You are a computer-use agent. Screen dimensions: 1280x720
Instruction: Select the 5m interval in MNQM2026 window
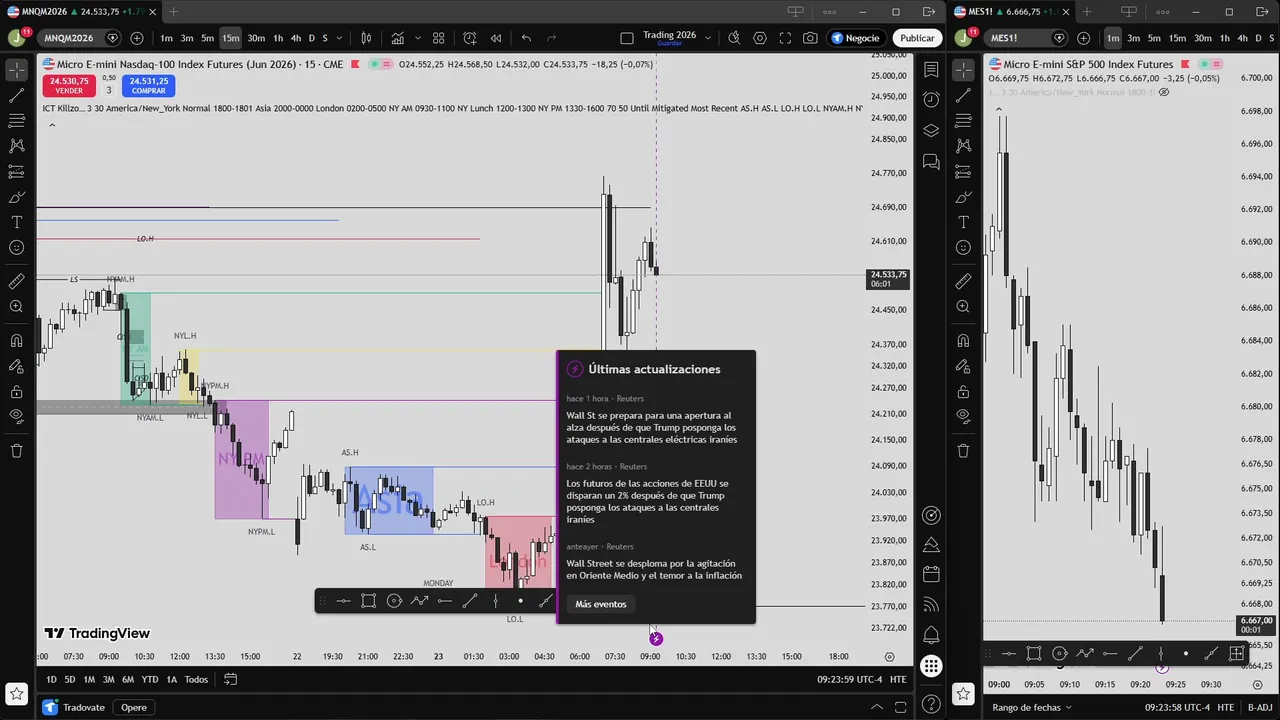(x=207, y=38)
